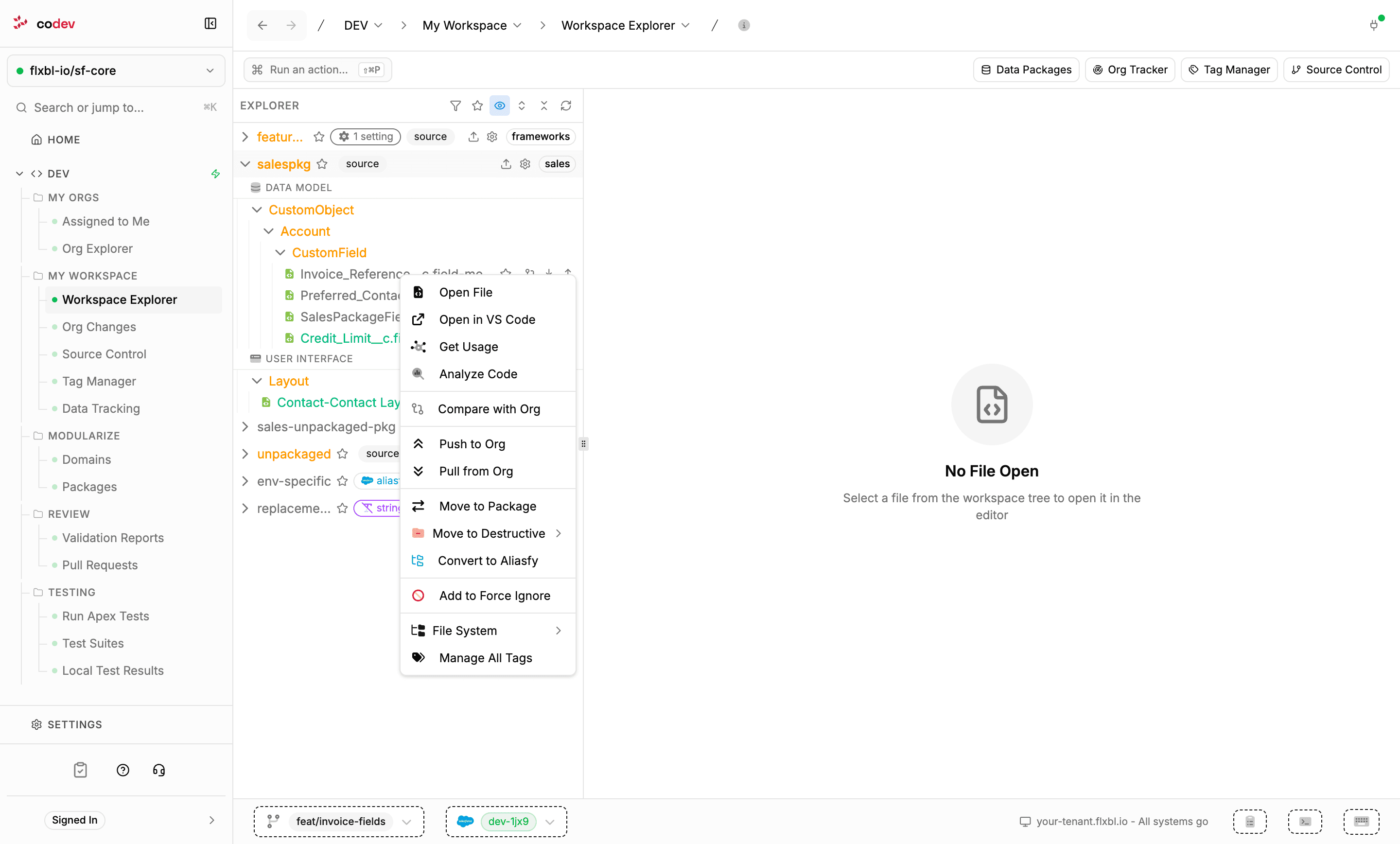
Task: Click the collapse-all icon in Explorer
Action: (x=544, y=105)
